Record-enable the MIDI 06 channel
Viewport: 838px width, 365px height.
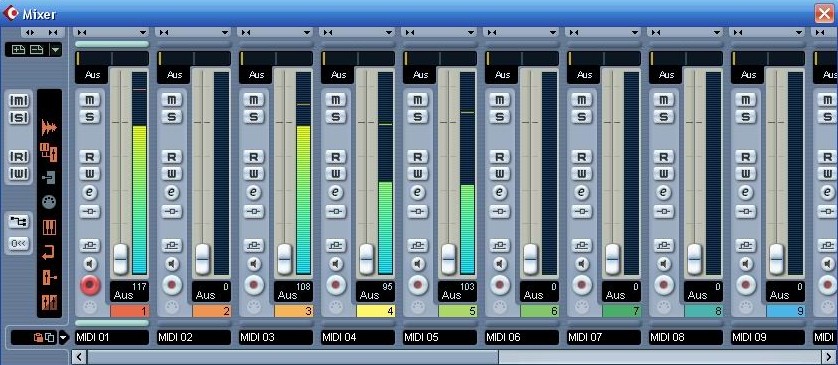click(500, 285)
